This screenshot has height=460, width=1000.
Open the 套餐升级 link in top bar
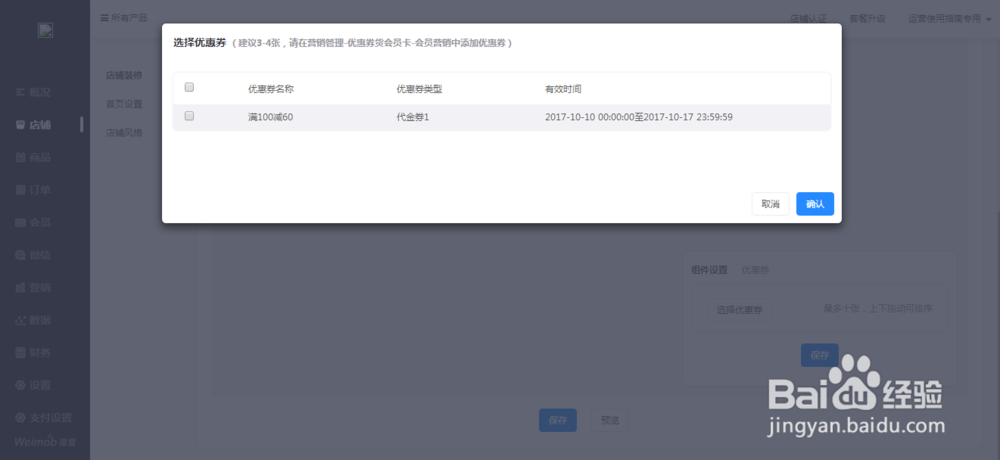(867, 19)
